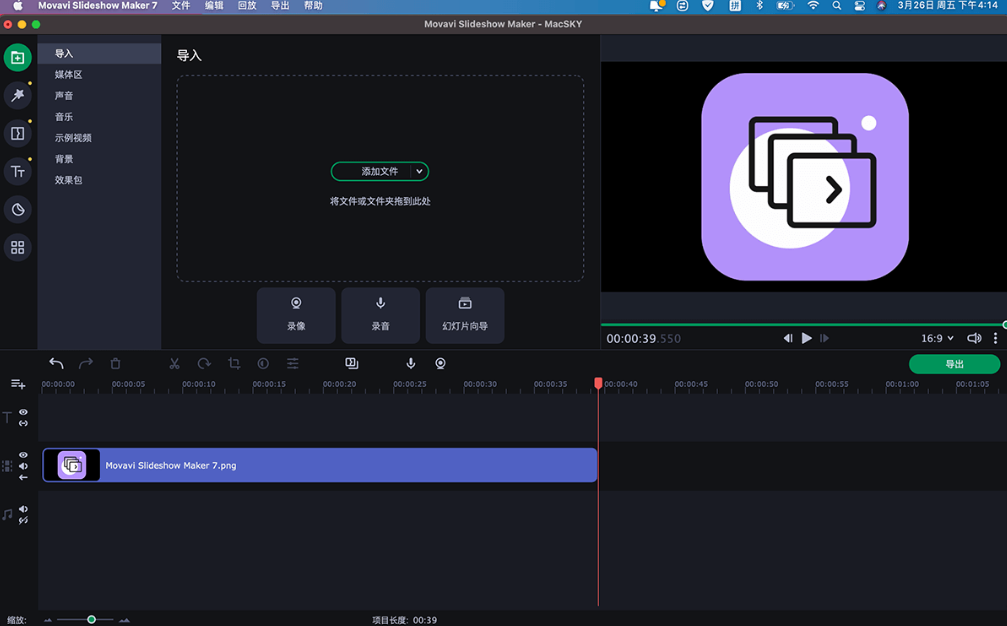Click the Undo arrow in timeline toolbar
Viewport: 1007px width, 626px height.
[56, 364]
